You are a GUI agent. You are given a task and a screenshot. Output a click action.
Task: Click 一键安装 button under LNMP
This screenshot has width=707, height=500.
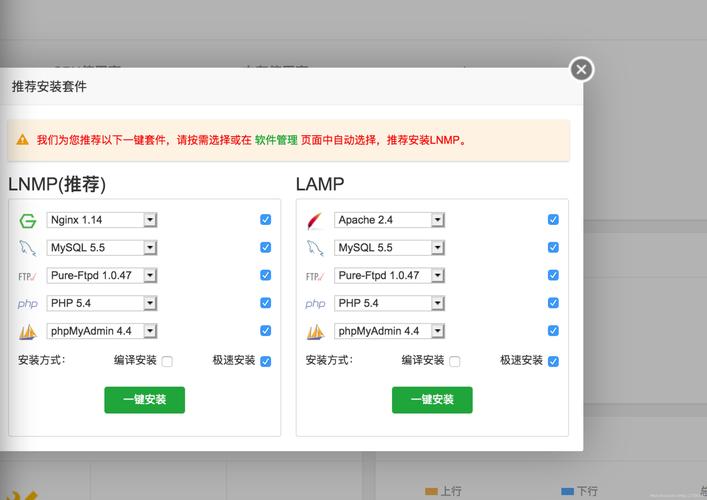[144, 399]
